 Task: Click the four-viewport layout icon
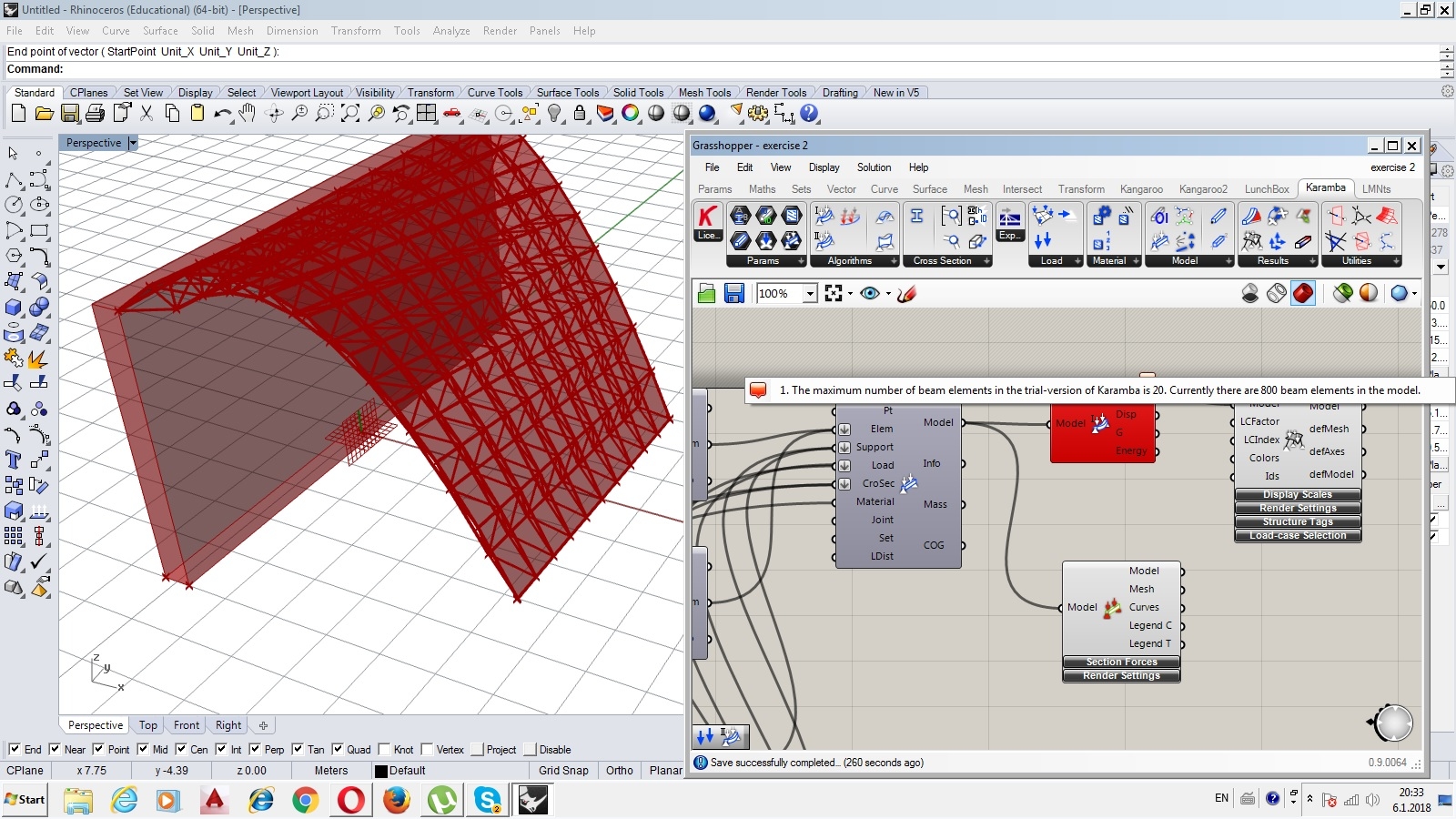pos(427,114)
